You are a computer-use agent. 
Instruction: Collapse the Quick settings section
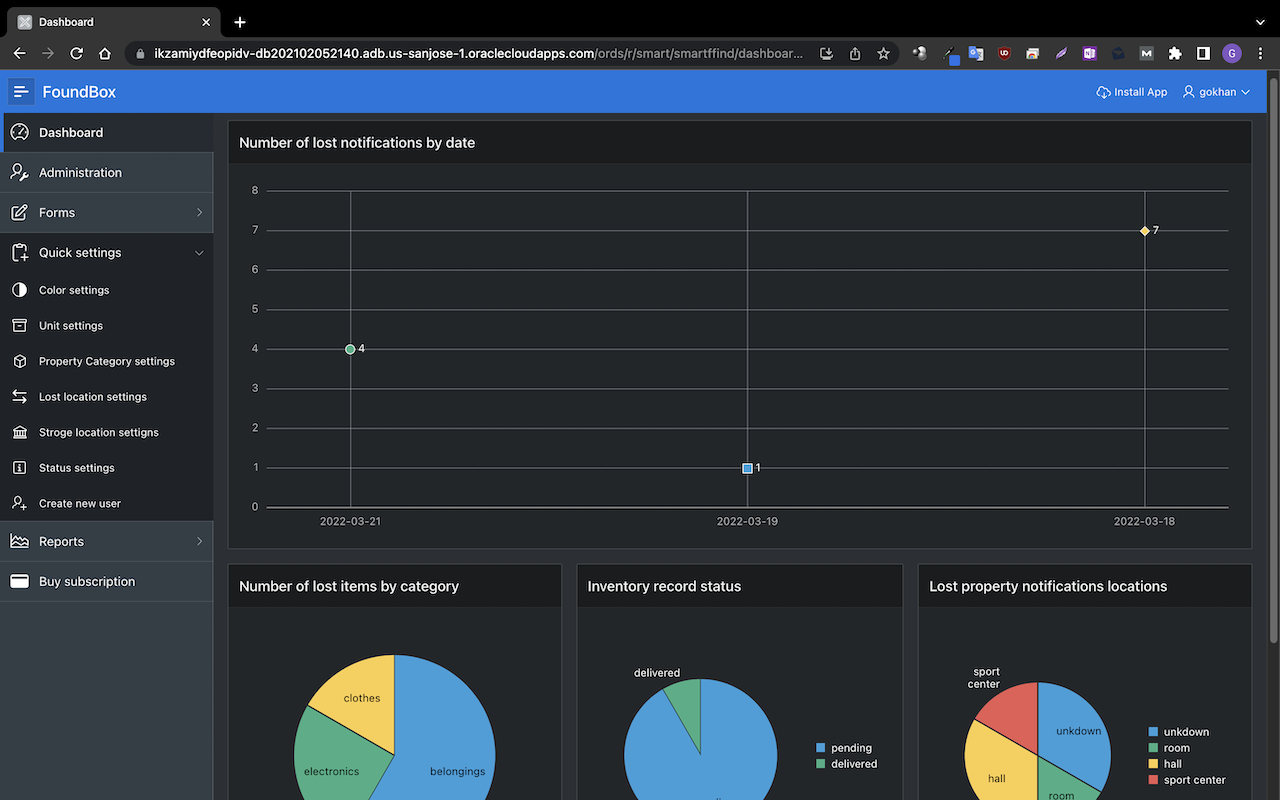pos(199,253)
